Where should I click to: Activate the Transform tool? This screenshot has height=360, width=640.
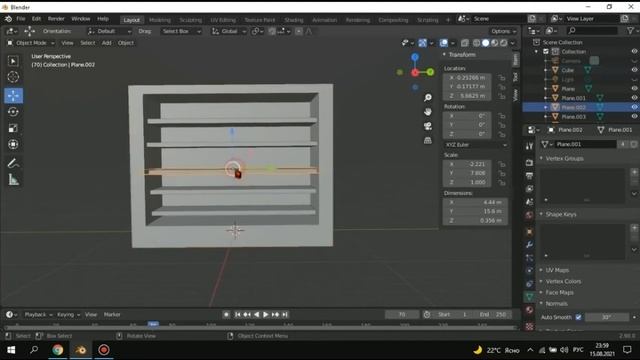pos(13,144)
